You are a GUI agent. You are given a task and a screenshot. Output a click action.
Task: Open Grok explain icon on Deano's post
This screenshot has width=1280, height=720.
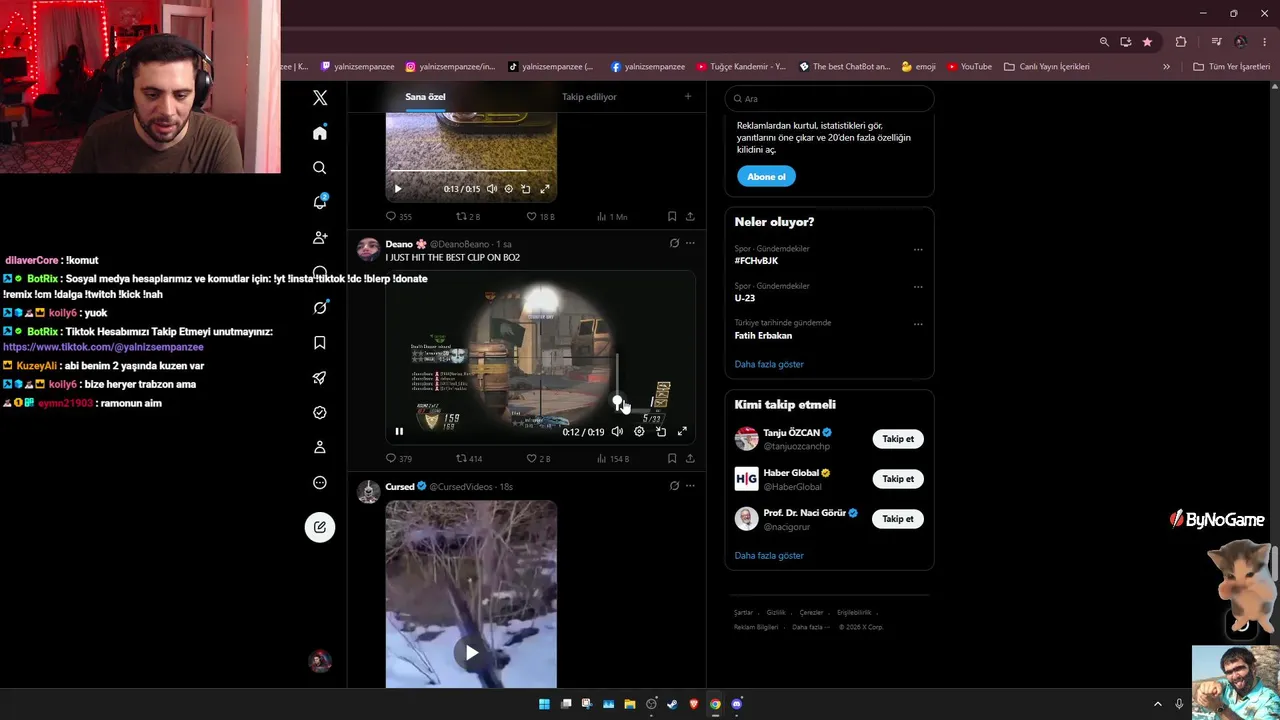(x=674, y=243)
